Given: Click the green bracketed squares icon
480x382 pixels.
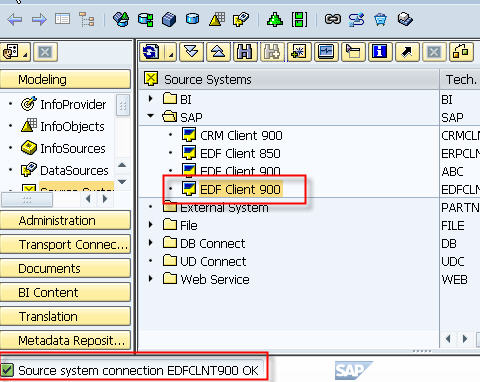Looking at the screenshot, I should point(299,19).
